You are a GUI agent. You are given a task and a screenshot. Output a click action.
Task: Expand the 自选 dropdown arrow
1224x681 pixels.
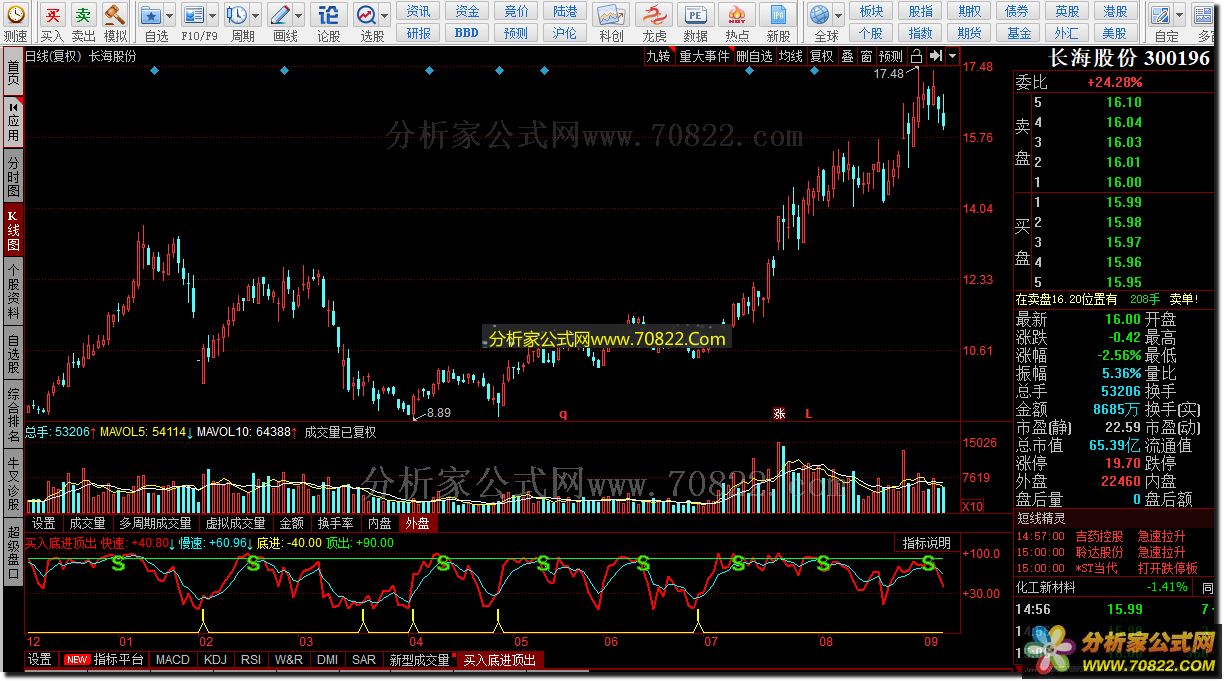point(169,15)
